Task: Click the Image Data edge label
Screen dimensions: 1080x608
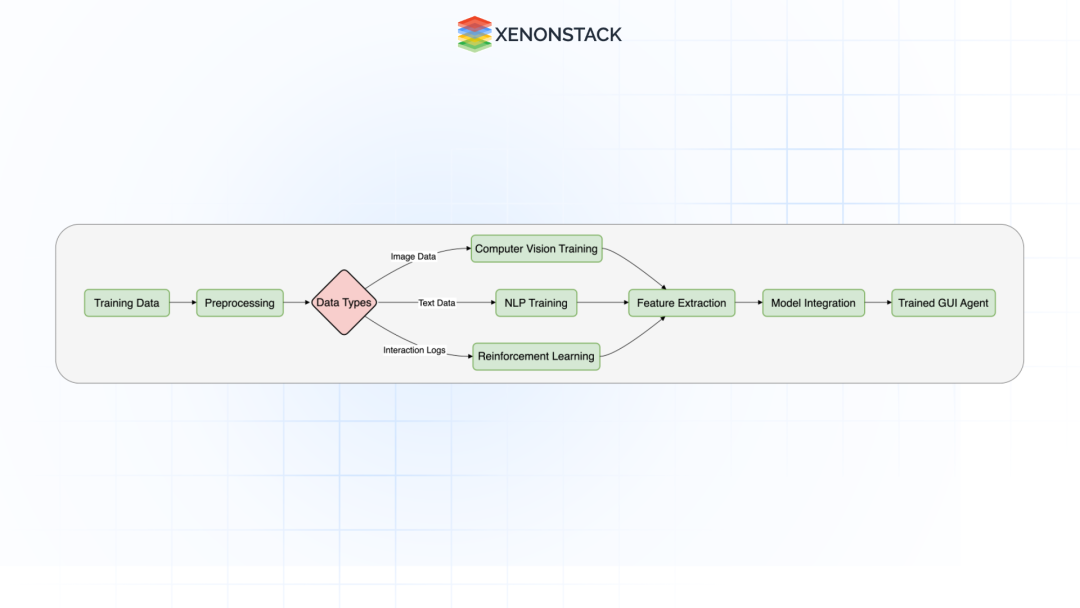Action: 413,256
